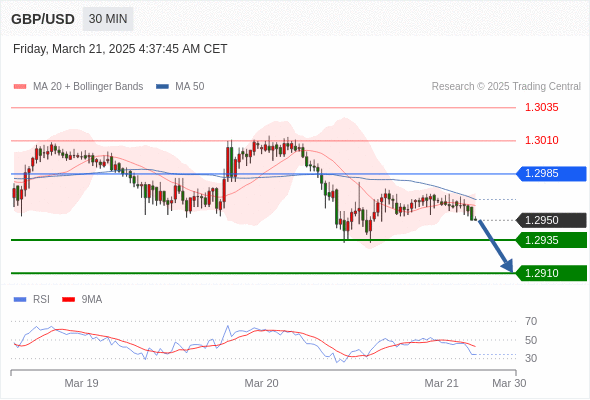Click the MA 20 + Bollinger Bands legend label
The width and height of the screenshot is (590, 400).
point(88,87)
